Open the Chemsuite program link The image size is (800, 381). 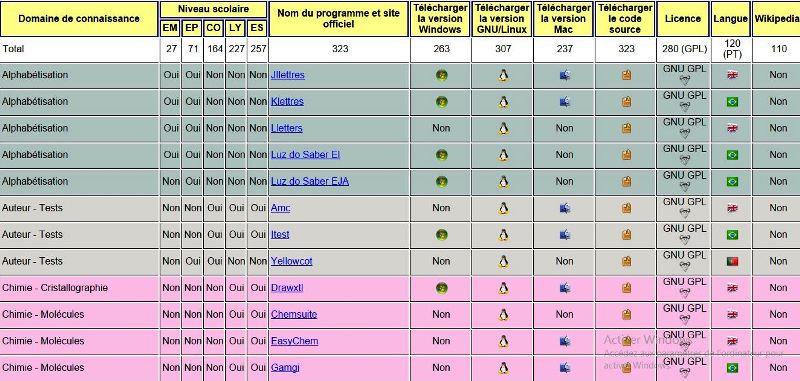[294, 314]
